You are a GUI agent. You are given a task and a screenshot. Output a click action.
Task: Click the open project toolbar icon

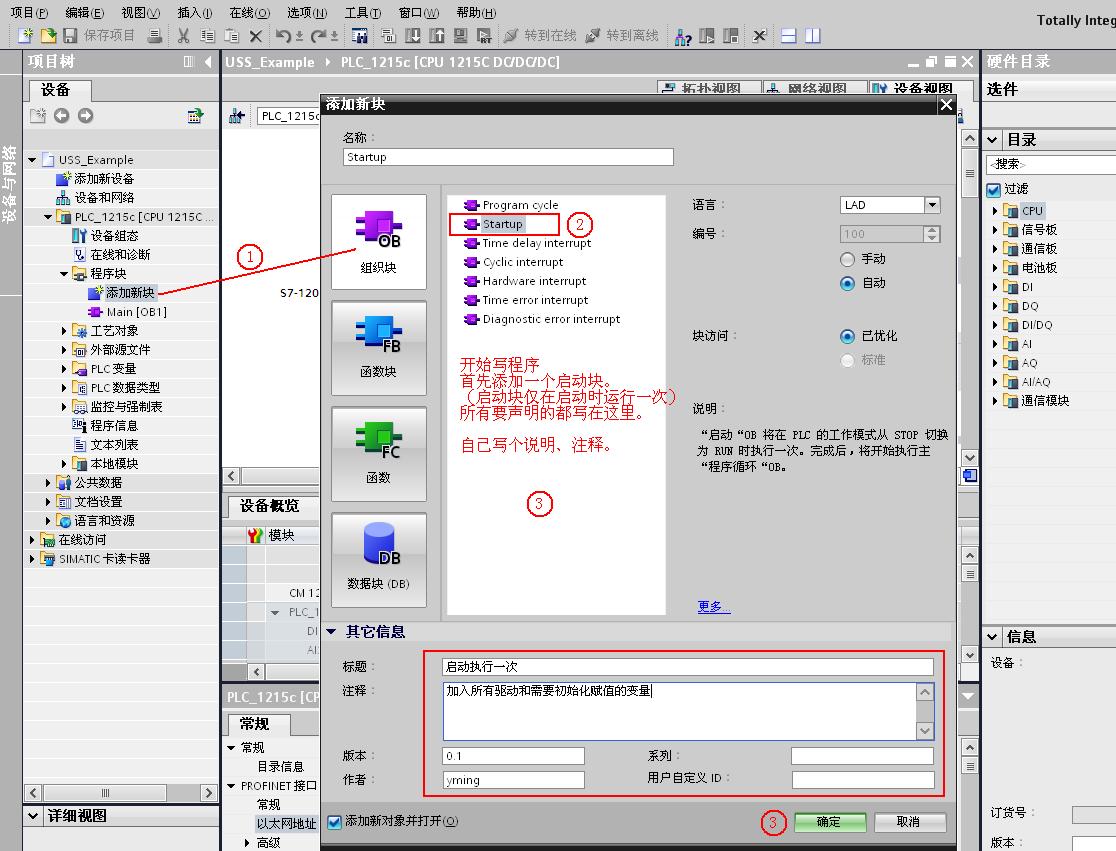point(48,36)
